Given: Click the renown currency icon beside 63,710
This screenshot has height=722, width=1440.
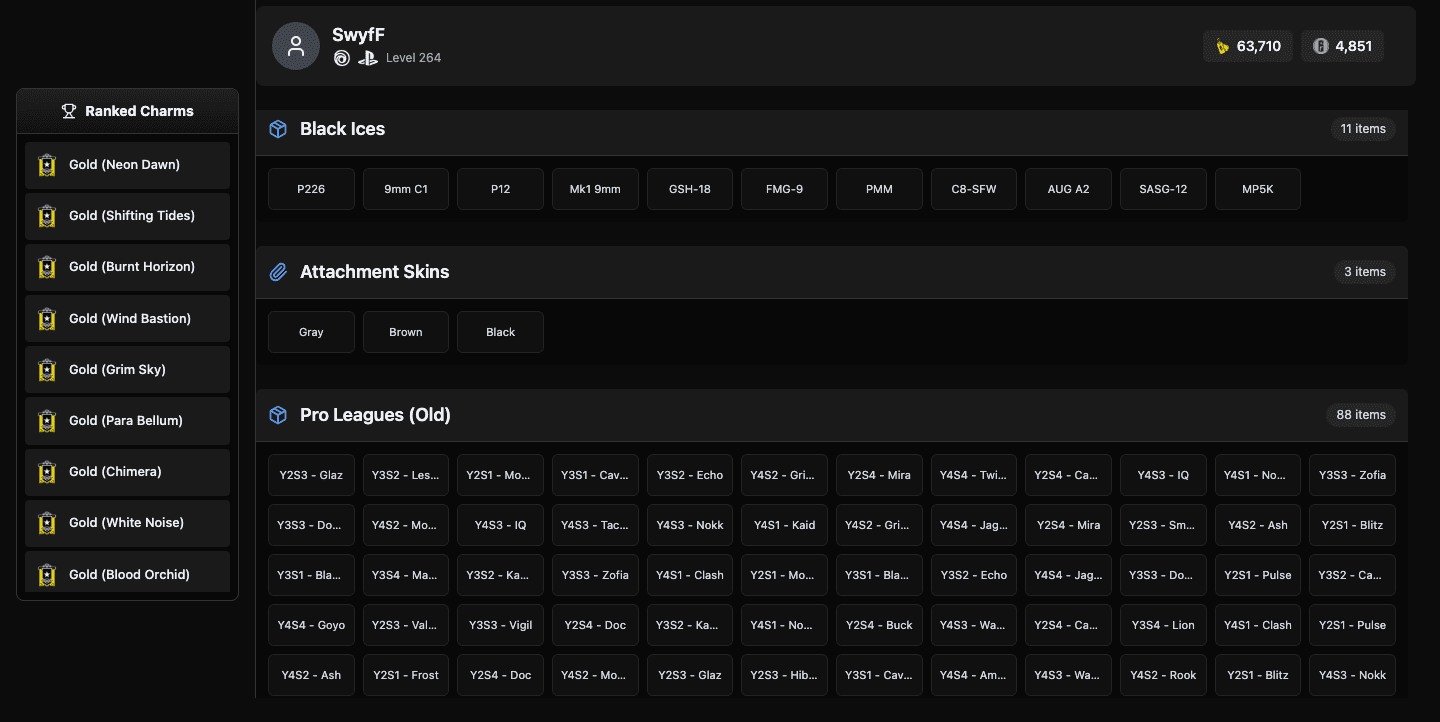Looking at the screenshot, I should [x=1222, y=46].
